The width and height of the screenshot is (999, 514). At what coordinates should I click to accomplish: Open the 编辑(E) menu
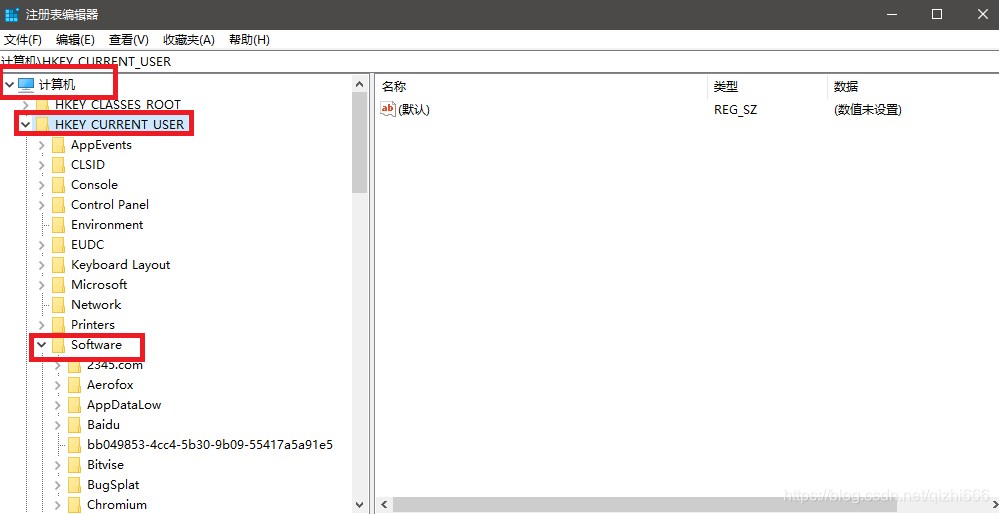pos(75,39)
